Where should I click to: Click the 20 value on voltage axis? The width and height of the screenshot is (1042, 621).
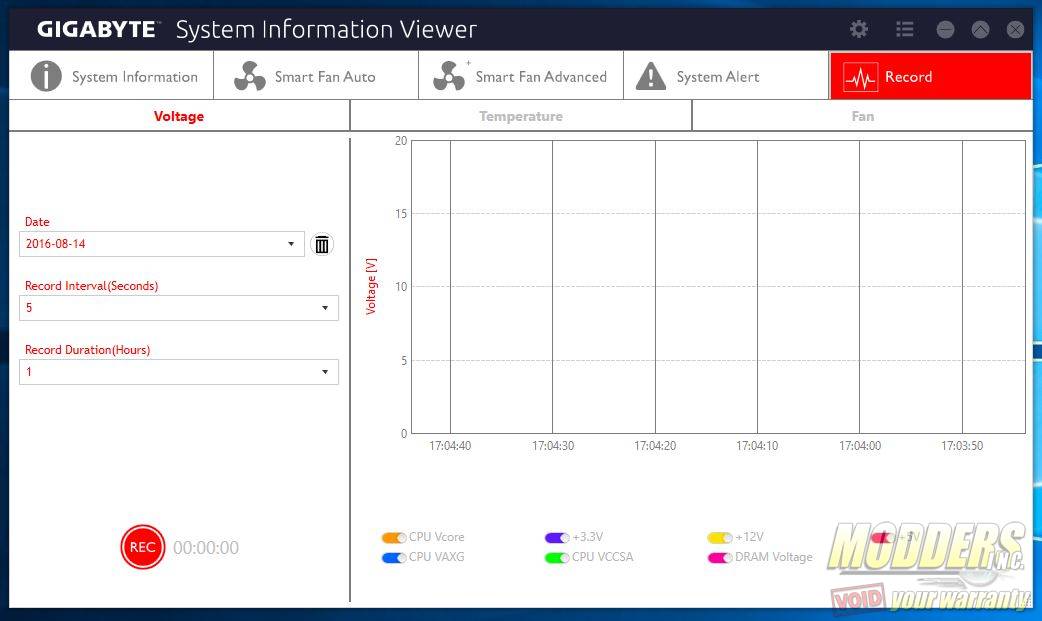[x=401, y=140]
